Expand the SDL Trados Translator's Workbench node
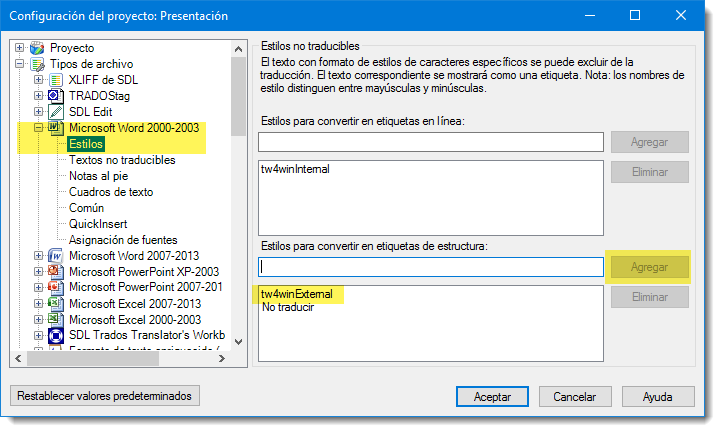The width and height of the screenshot is (720, 432). click(x=39, y=335)
